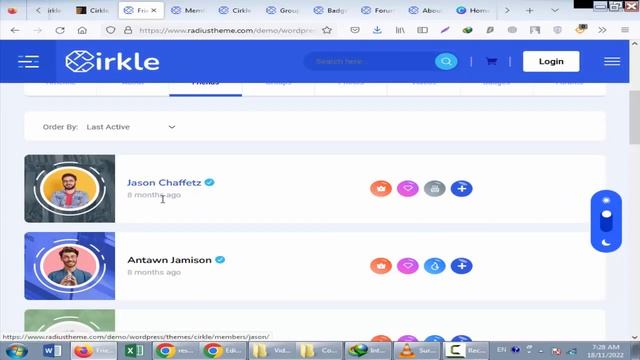Switch to the Foru browser tab
The height and width of the screenshot is (360, 640).
[378, 11]
